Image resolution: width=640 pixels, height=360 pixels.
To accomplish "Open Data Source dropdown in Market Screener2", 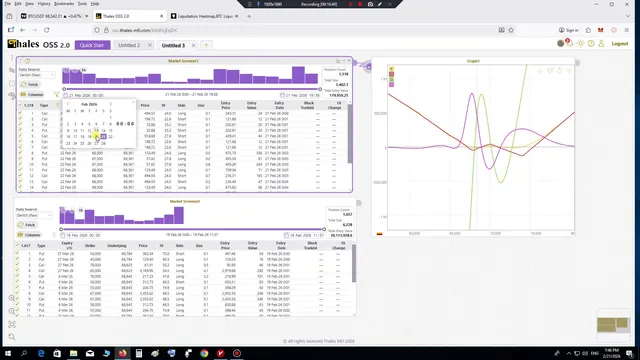I will (x=34, y=215).
